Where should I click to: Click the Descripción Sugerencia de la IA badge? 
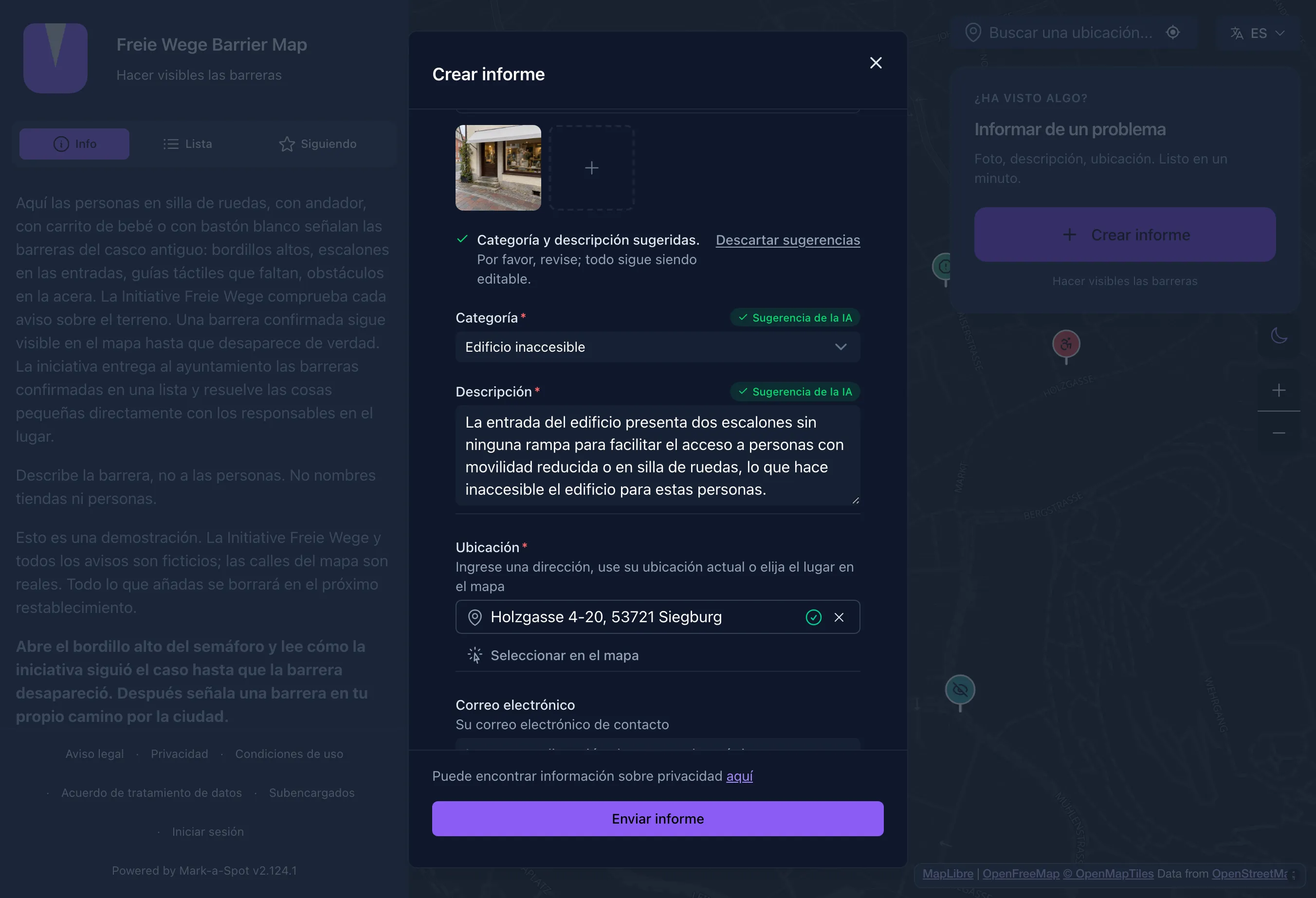click(x=795, y=392)
